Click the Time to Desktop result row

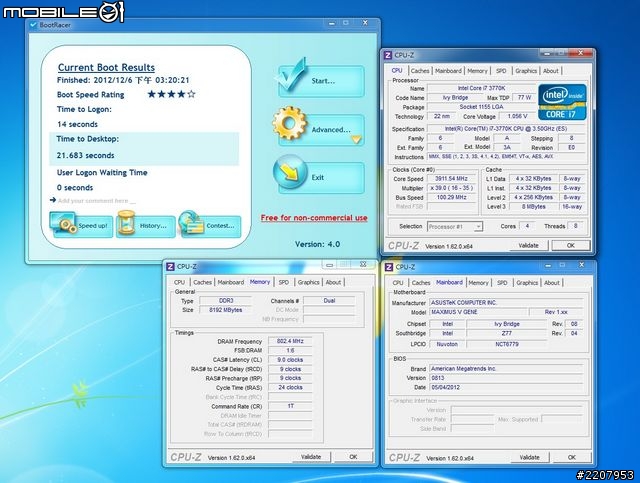click(144, 149)
